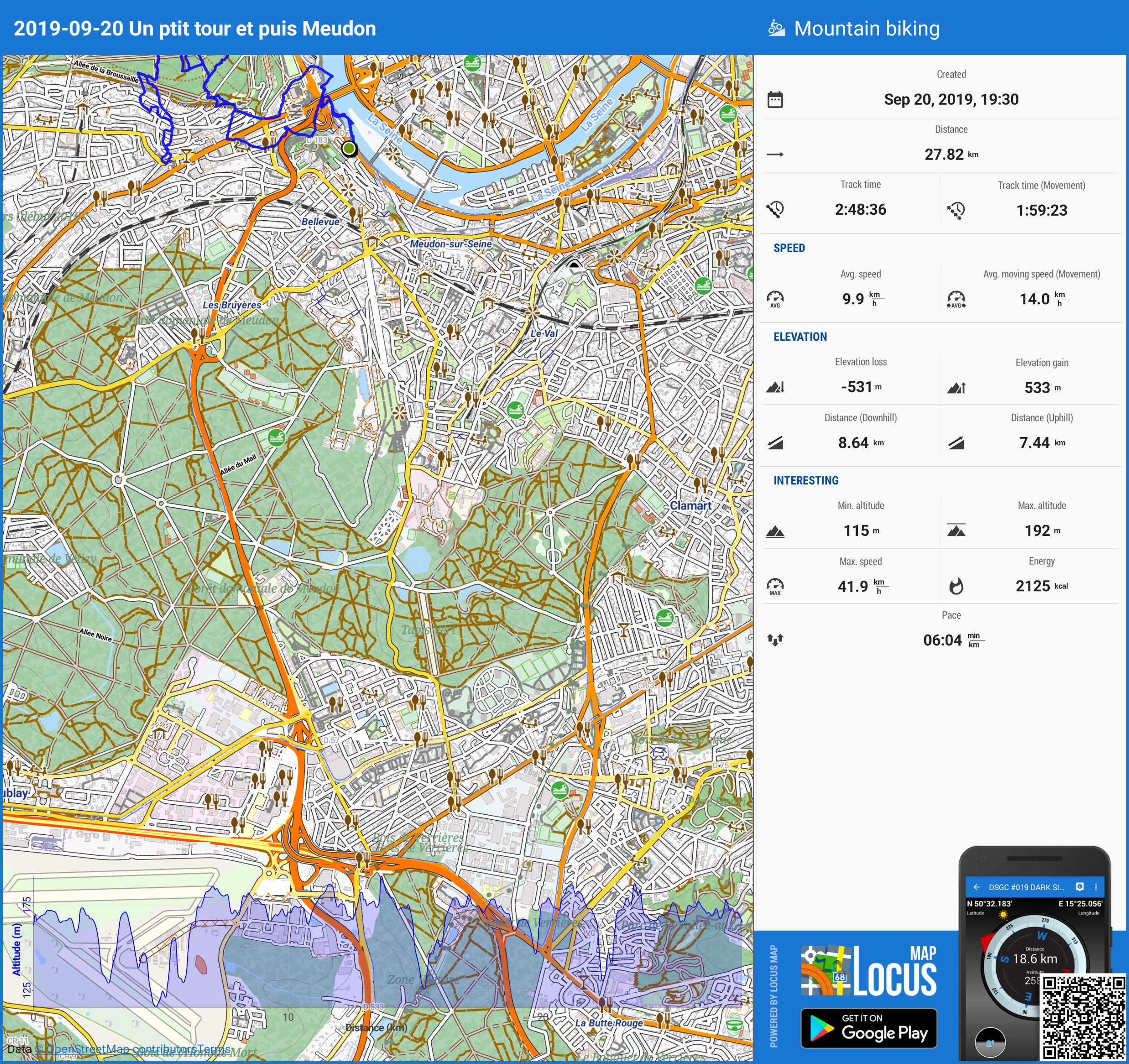The image size is (1129, 1064).
Task: Click the calendar icon beside creation date
Action: [775, 99]
